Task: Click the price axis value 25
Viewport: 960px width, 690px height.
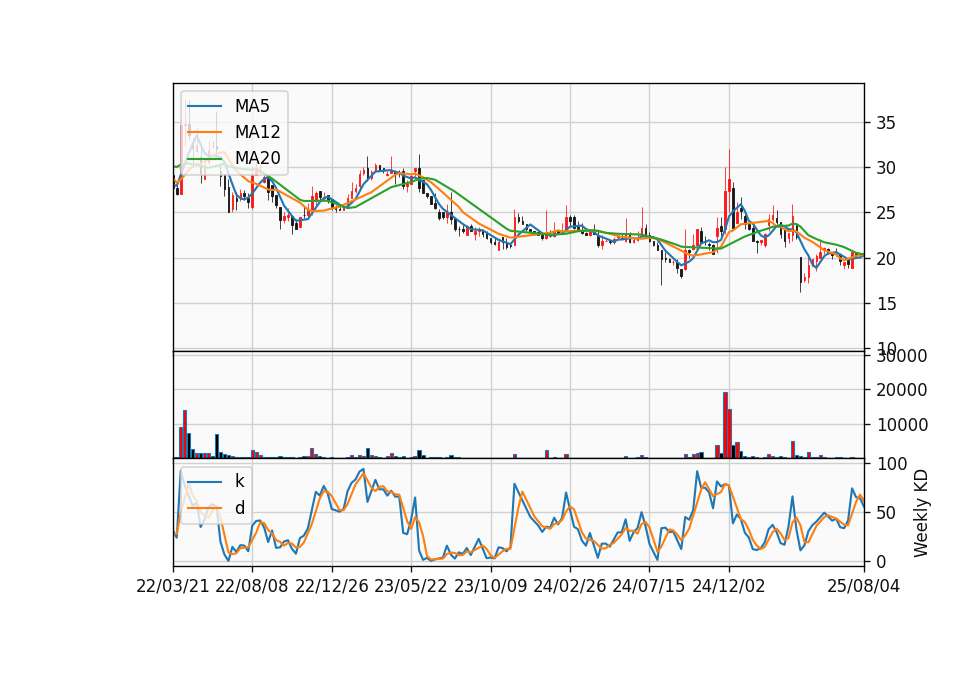Action: point(886,214)
